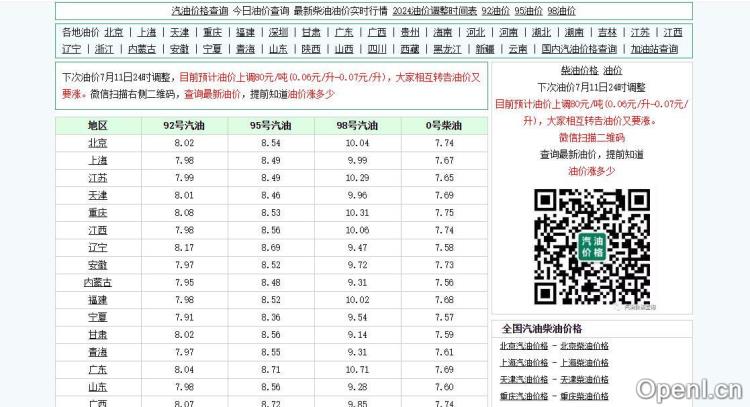
Task: Select 陕西 in the region navigation
Action: tap(311, 49)
